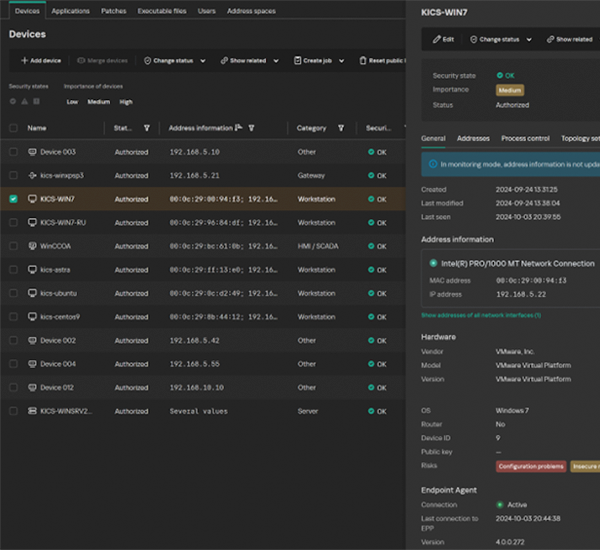600x550 pixels.
Task: Filter devices by Medium importance
Action: [99, 102]
